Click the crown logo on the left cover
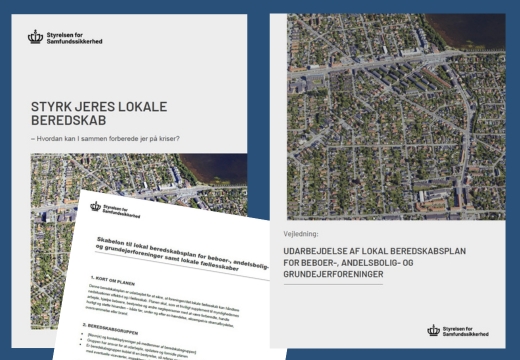The image size is (520, 360). (x=35, y=37)
